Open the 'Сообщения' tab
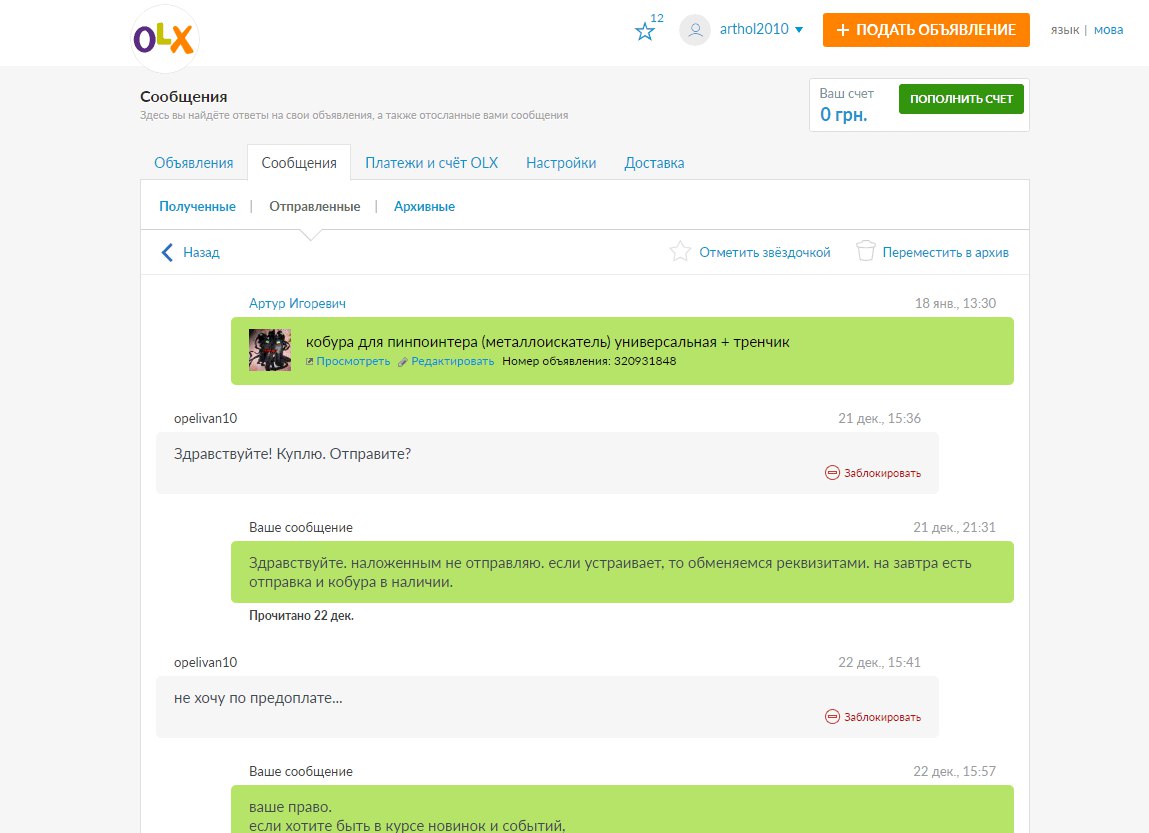 (299, 163)
